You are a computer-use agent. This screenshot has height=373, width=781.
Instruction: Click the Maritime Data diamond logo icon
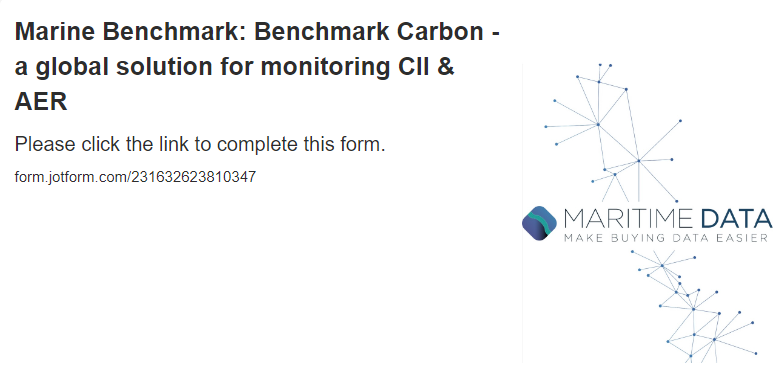coord(539,223)
